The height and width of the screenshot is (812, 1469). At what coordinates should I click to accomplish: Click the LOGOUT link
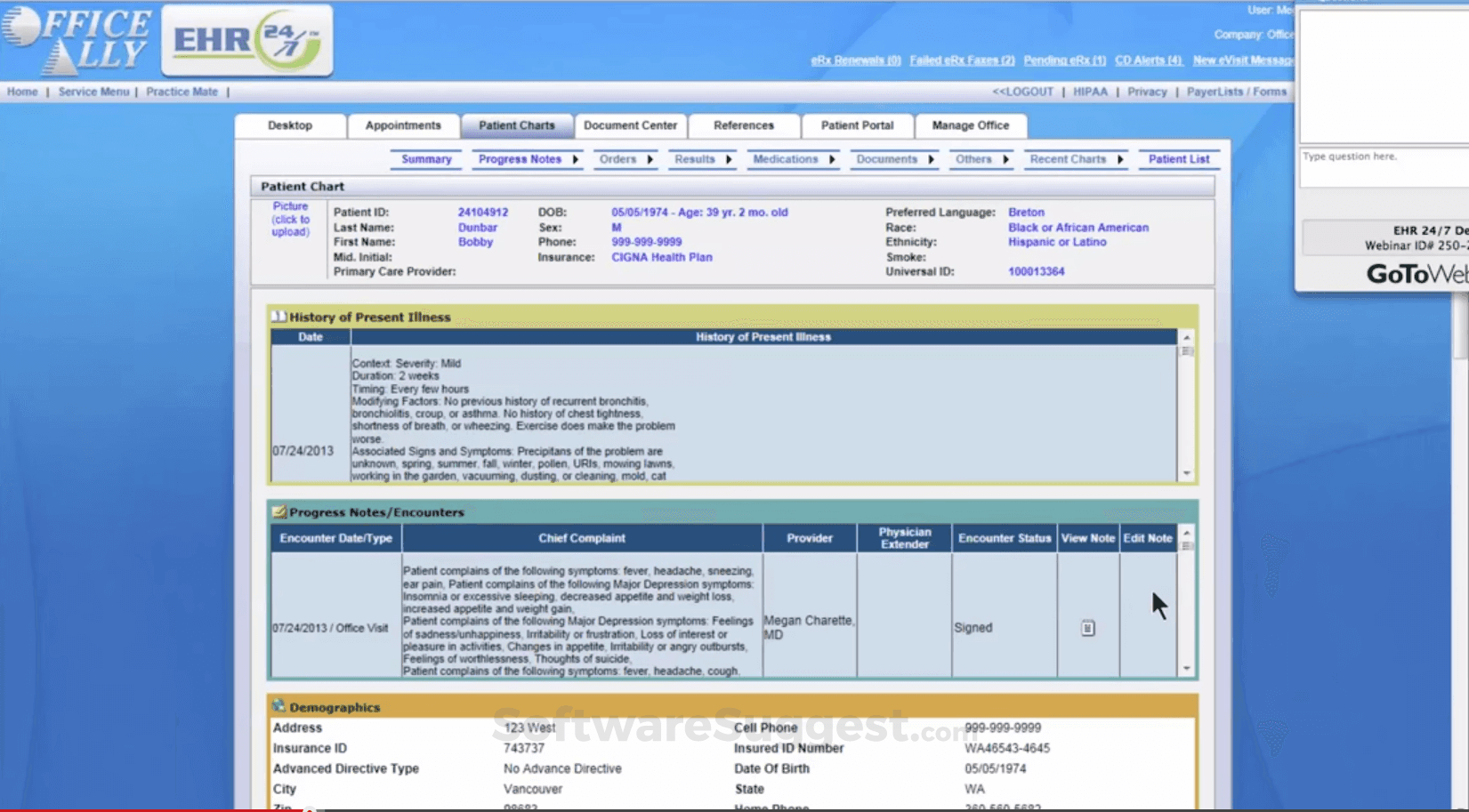(1023, 91)
